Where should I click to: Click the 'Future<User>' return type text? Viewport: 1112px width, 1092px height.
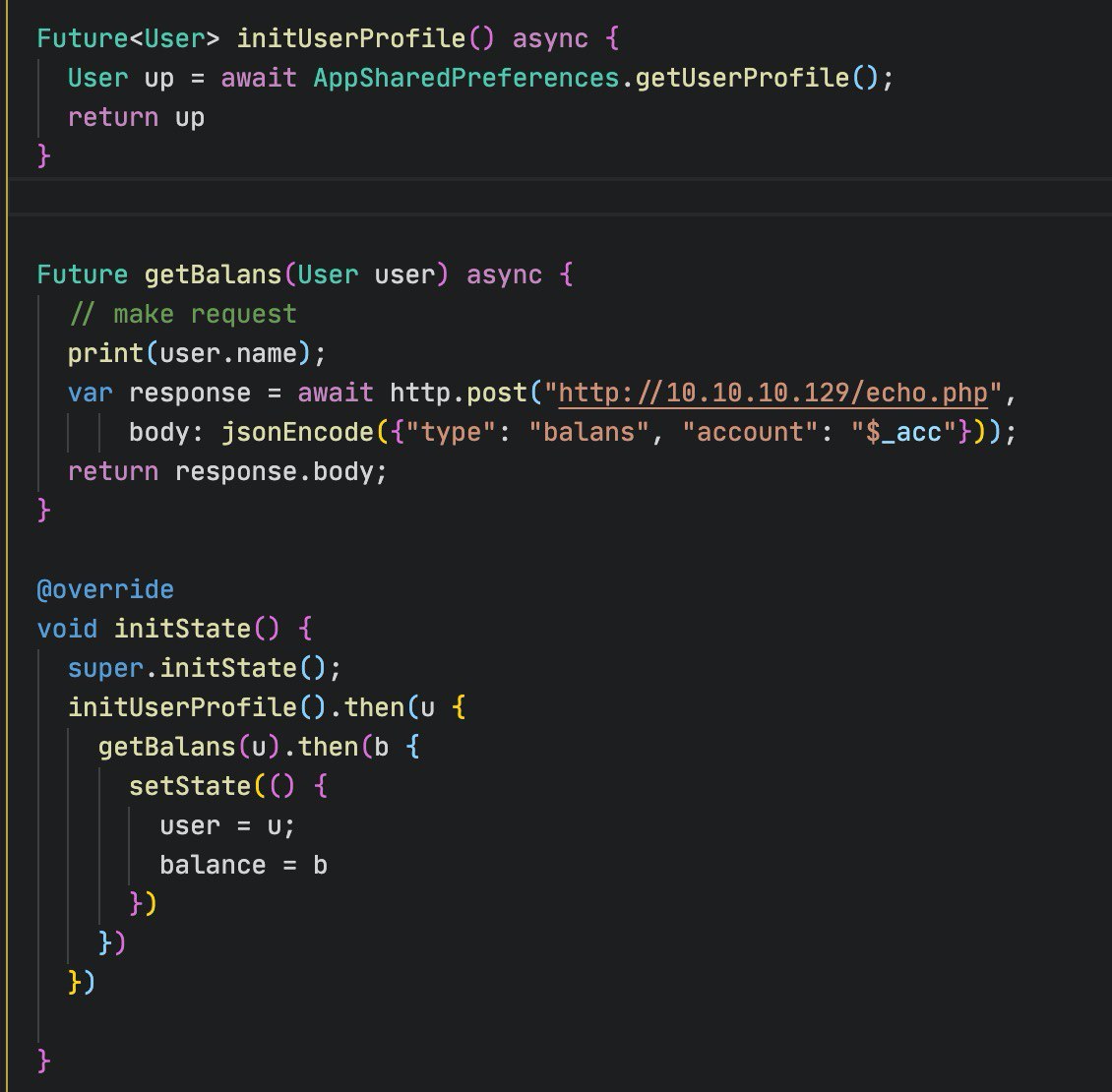point(128,38)
